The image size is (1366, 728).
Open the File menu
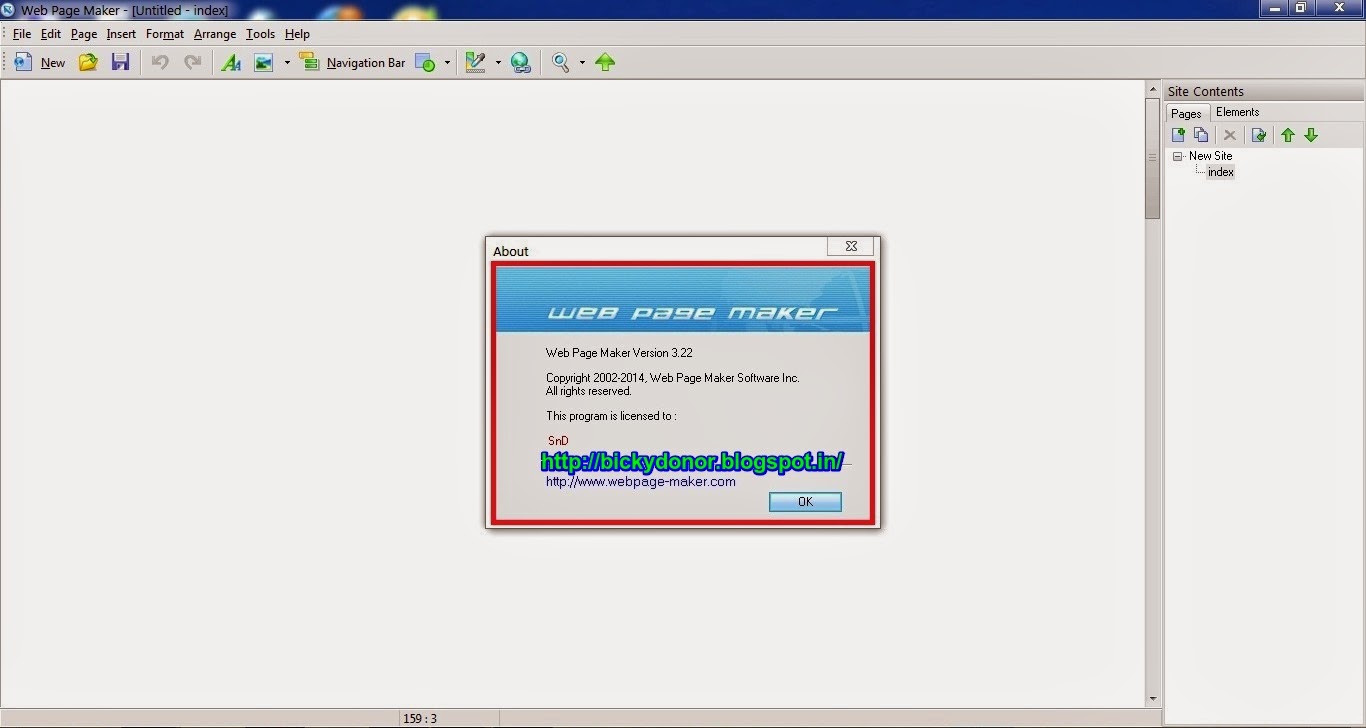pyautogui.click(x=22, y=34)
